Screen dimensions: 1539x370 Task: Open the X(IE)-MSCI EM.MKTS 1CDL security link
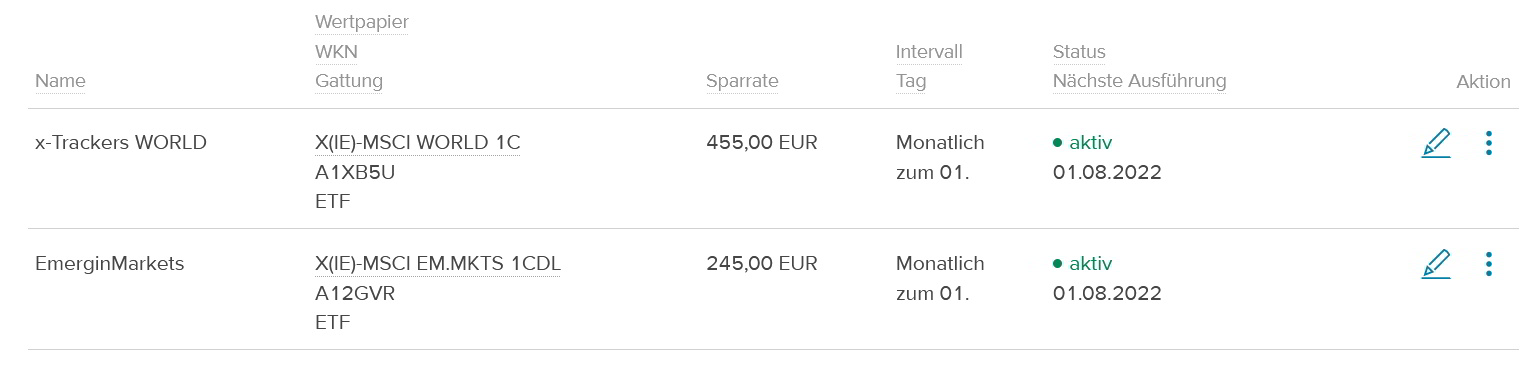point(438,264)
